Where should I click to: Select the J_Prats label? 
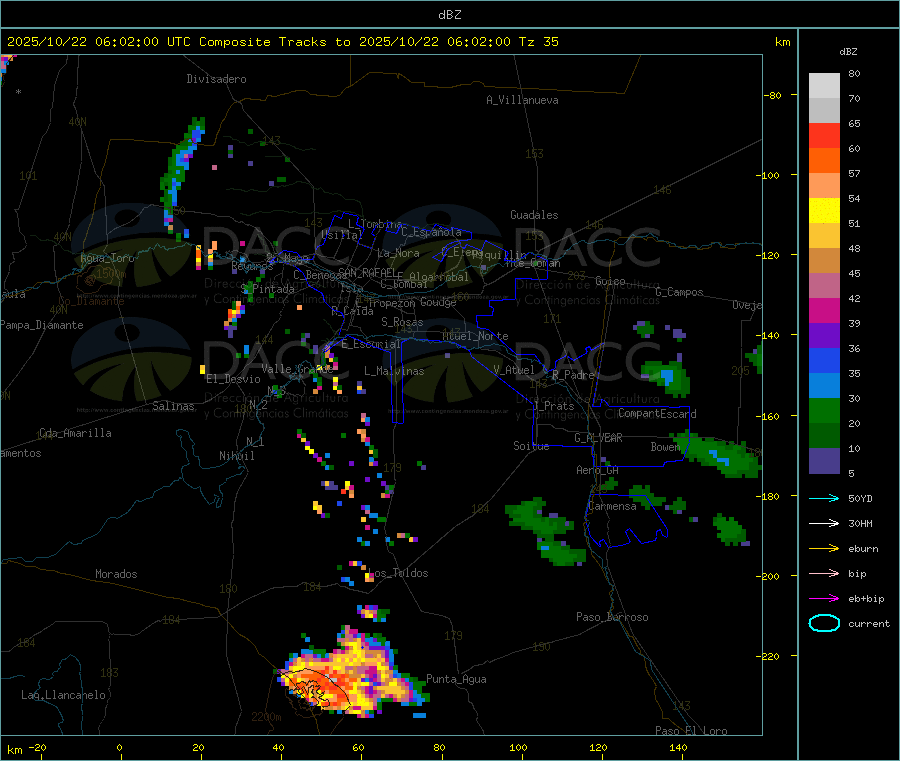(x=553, y=406)
